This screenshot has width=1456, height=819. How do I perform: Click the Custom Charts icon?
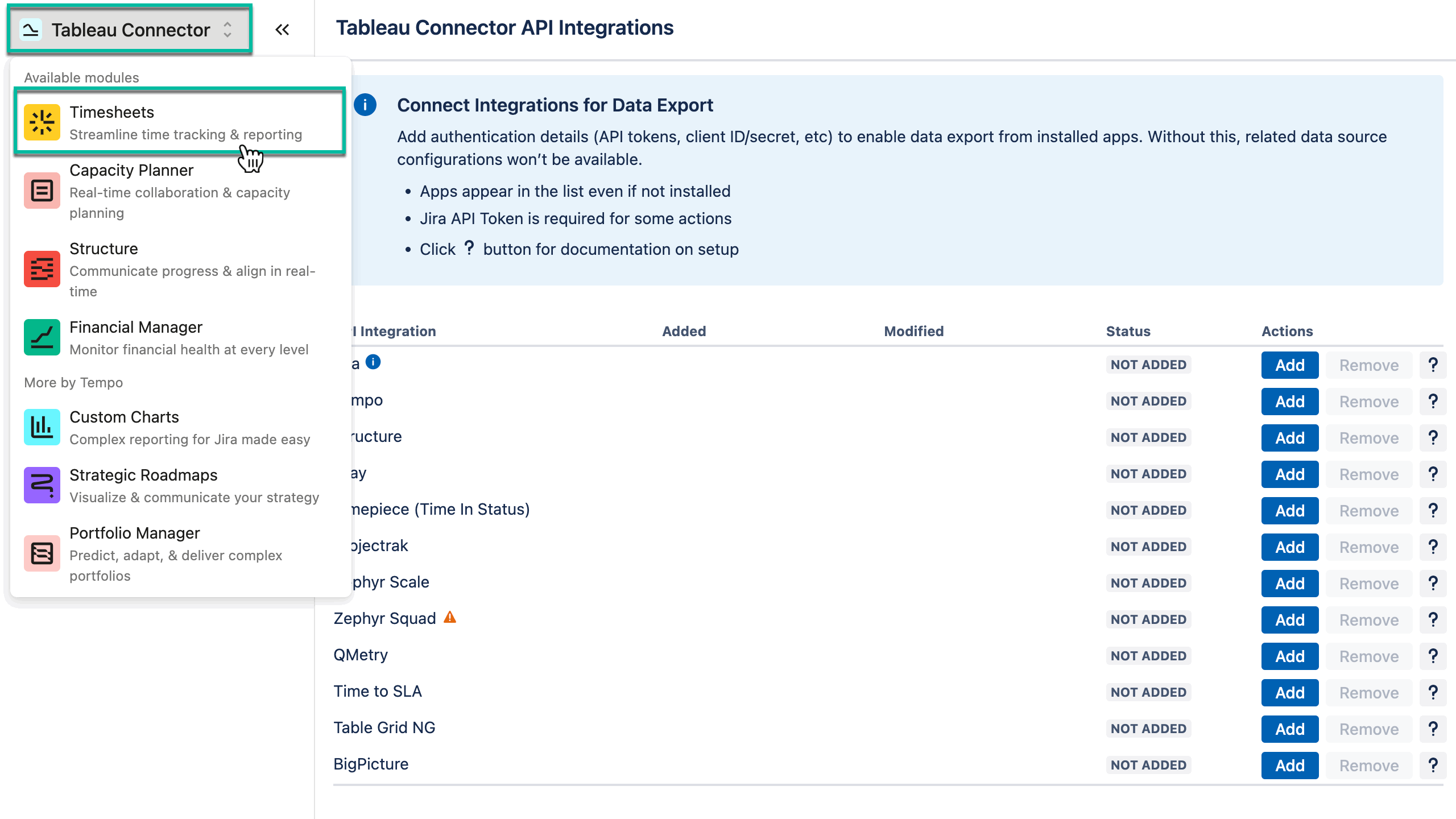point(42,427)
